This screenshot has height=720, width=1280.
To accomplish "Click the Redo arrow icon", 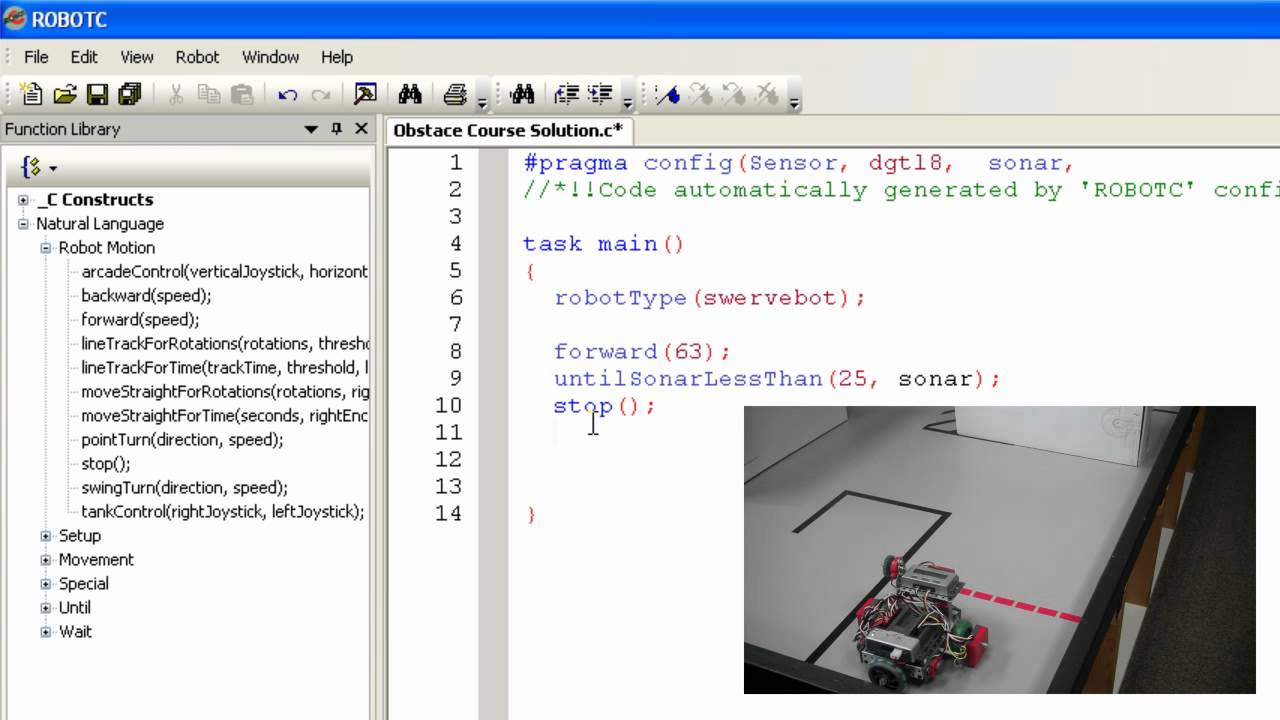I will (320, 95).
